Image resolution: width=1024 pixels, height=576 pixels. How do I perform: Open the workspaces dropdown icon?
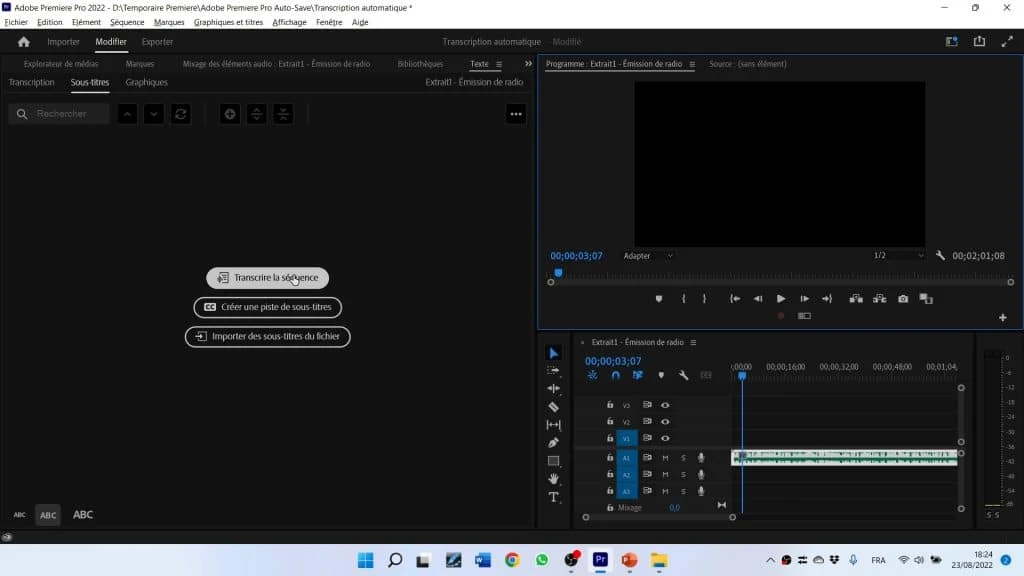click(x=952, y=42)
